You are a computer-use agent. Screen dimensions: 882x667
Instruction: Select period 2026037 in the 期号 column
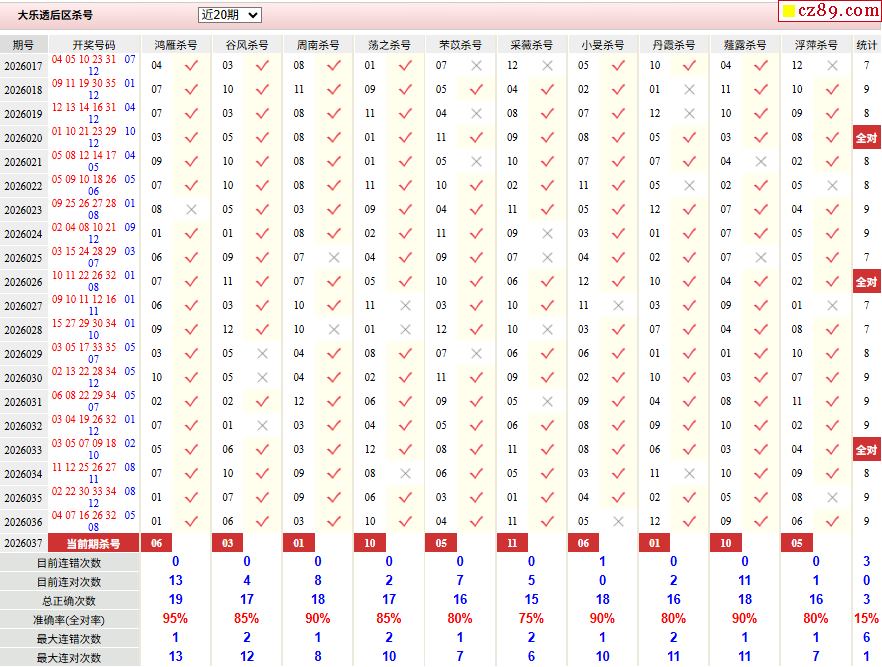click(23, 543)
